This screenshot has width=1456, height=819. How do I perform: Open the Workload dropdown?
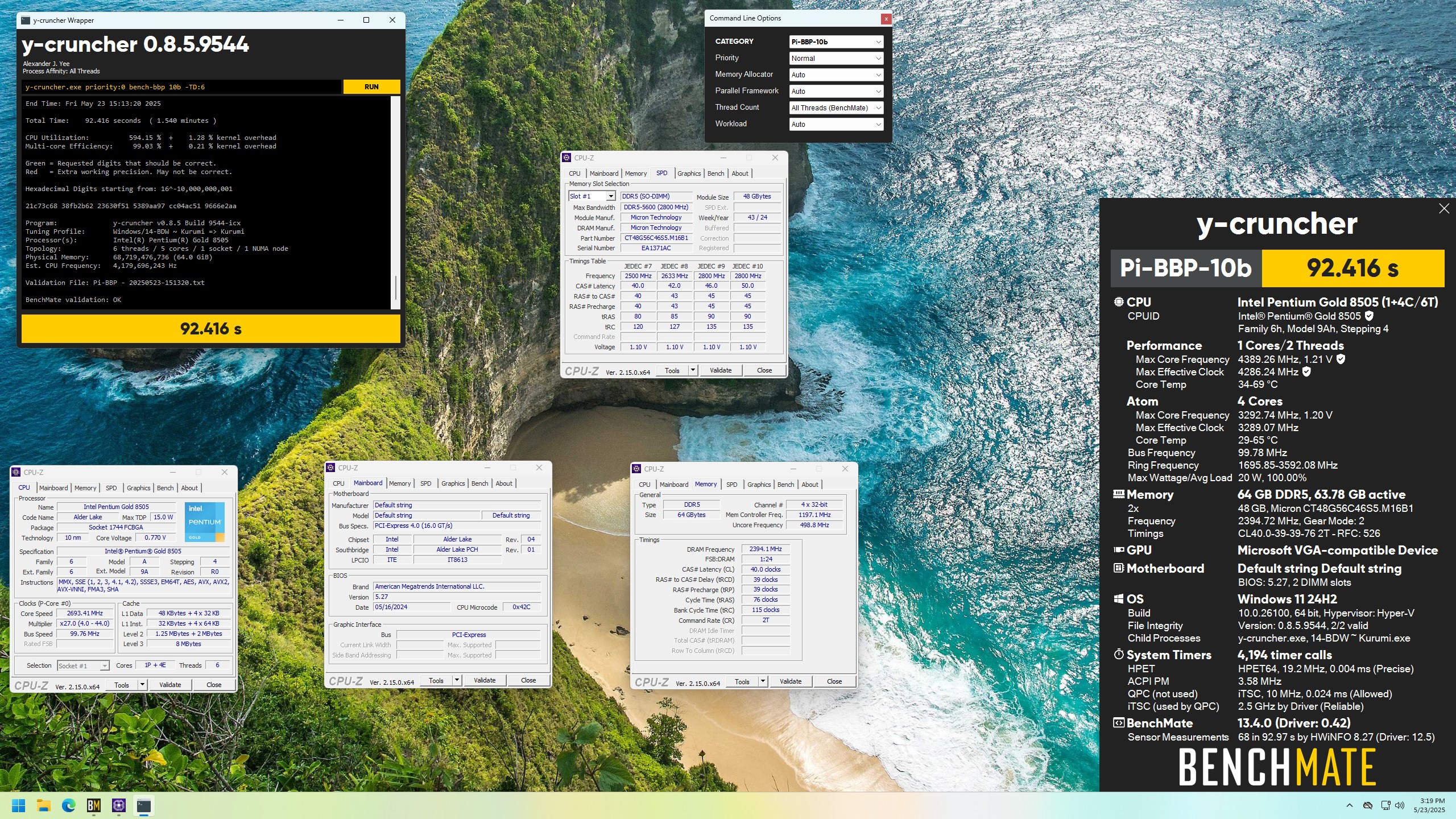pos(836,124)
